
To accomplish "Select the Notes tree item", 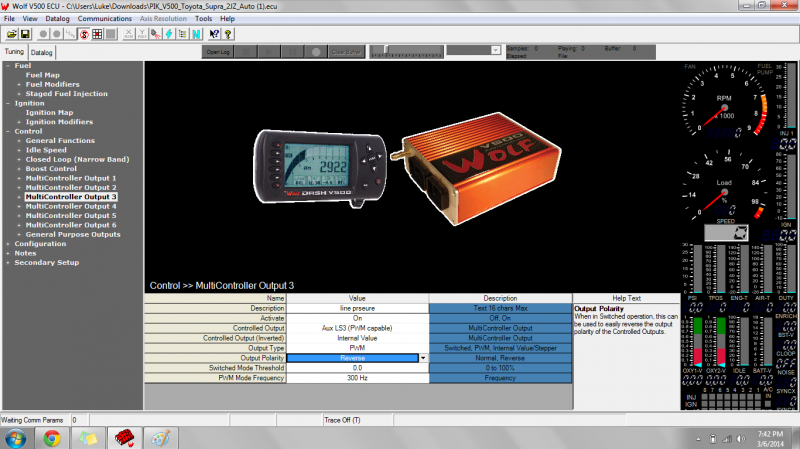I will pyautogui.click(x=25, y=254).
